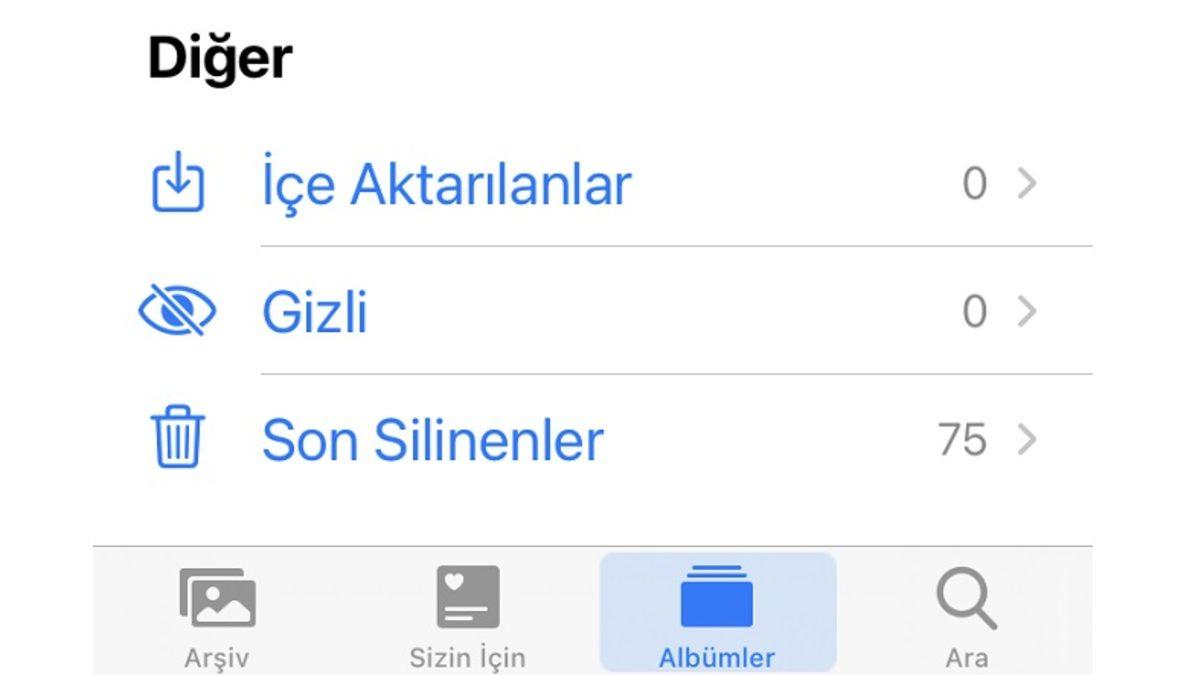Expand the İçe Aktarılanlar row chevron

[x=1030, y=184]
